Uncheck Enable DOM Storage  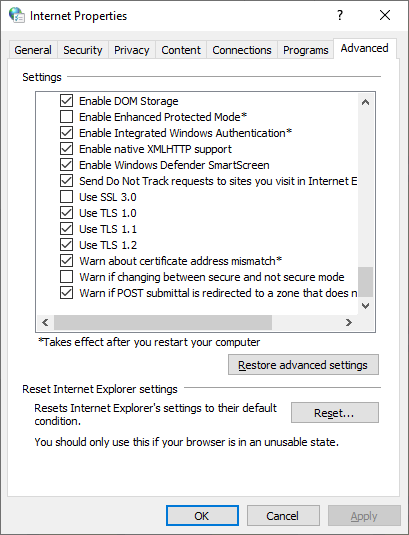(x=66, y=101)
